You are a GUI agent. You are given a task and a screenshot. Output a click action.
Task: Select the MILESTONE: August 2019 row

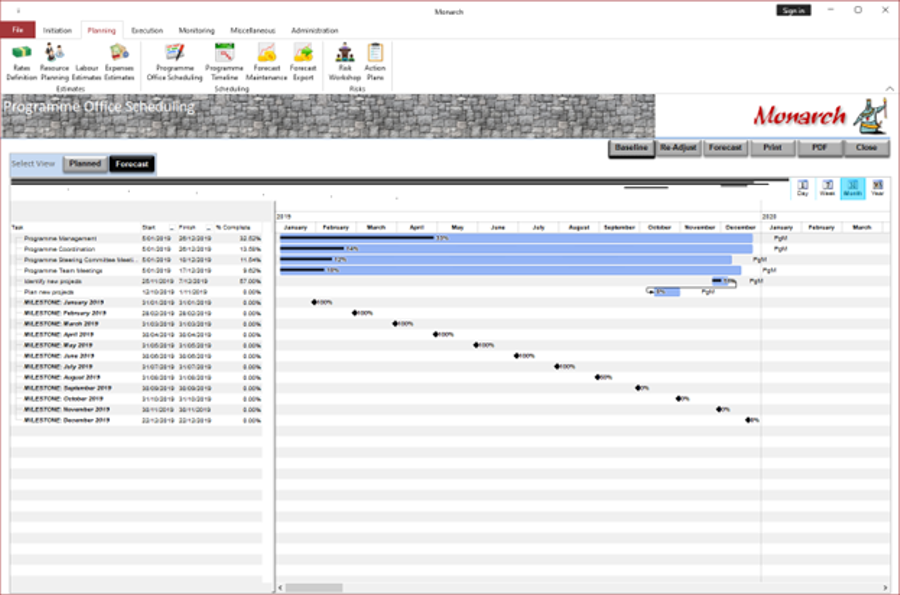coord(137,378)
